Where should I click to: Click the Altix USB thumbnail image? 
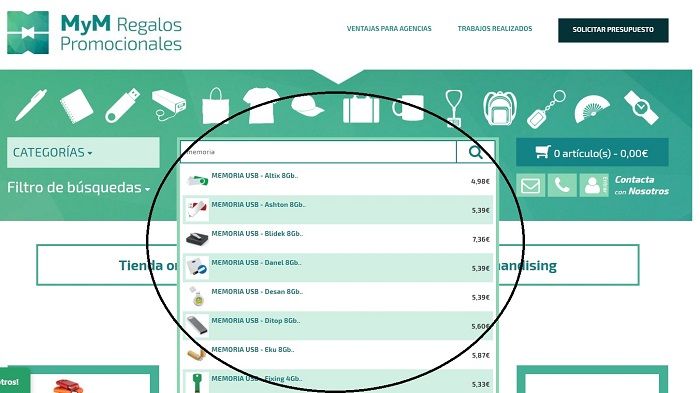[x=197, y=180]
